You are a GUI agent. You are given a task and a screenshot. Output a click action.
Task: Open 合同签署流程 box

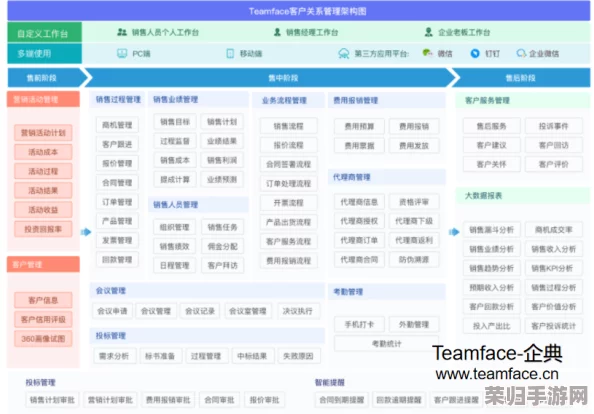click(x=288, y=164)
